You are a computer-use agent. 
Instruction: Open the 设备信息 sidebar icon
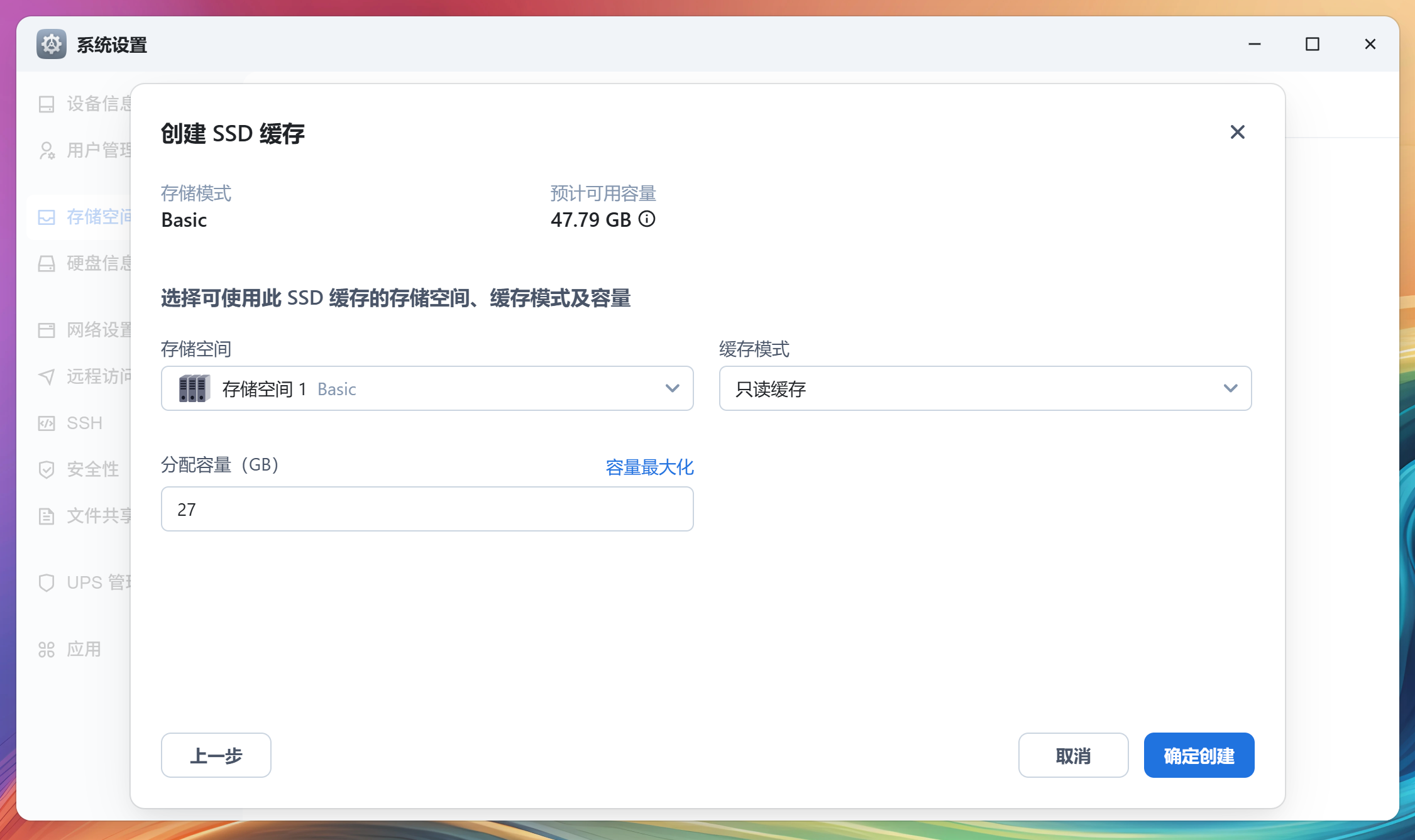[x=47, y=104]
